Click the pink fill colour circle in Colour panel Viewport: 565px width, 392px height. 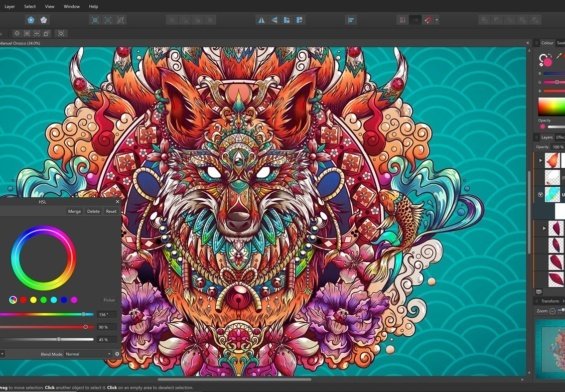[548, 62]
